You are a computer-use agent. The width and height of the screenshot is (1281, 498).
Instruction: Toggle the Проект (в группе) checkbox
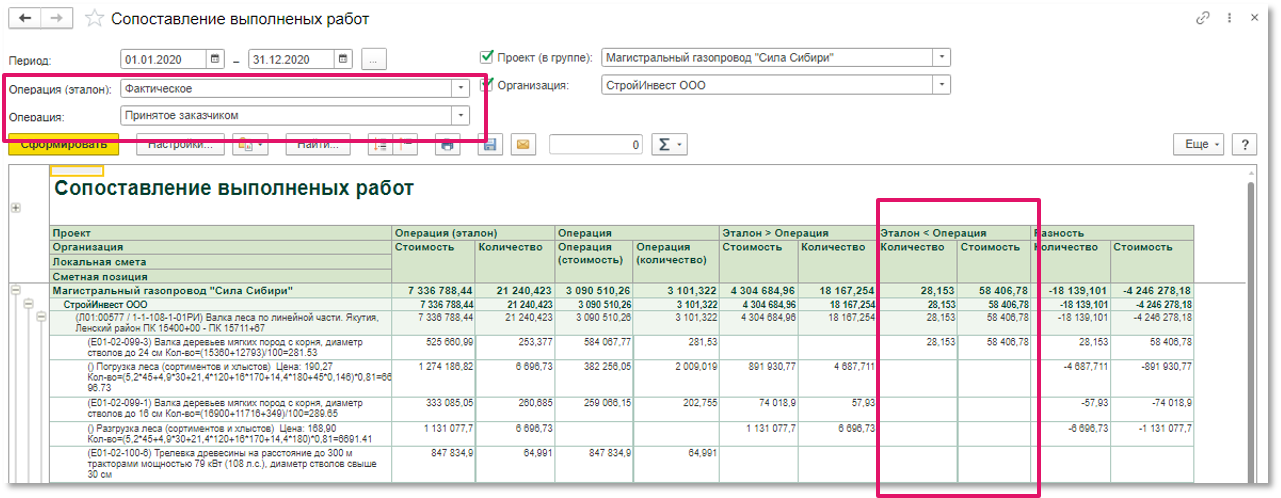[488, 57]
